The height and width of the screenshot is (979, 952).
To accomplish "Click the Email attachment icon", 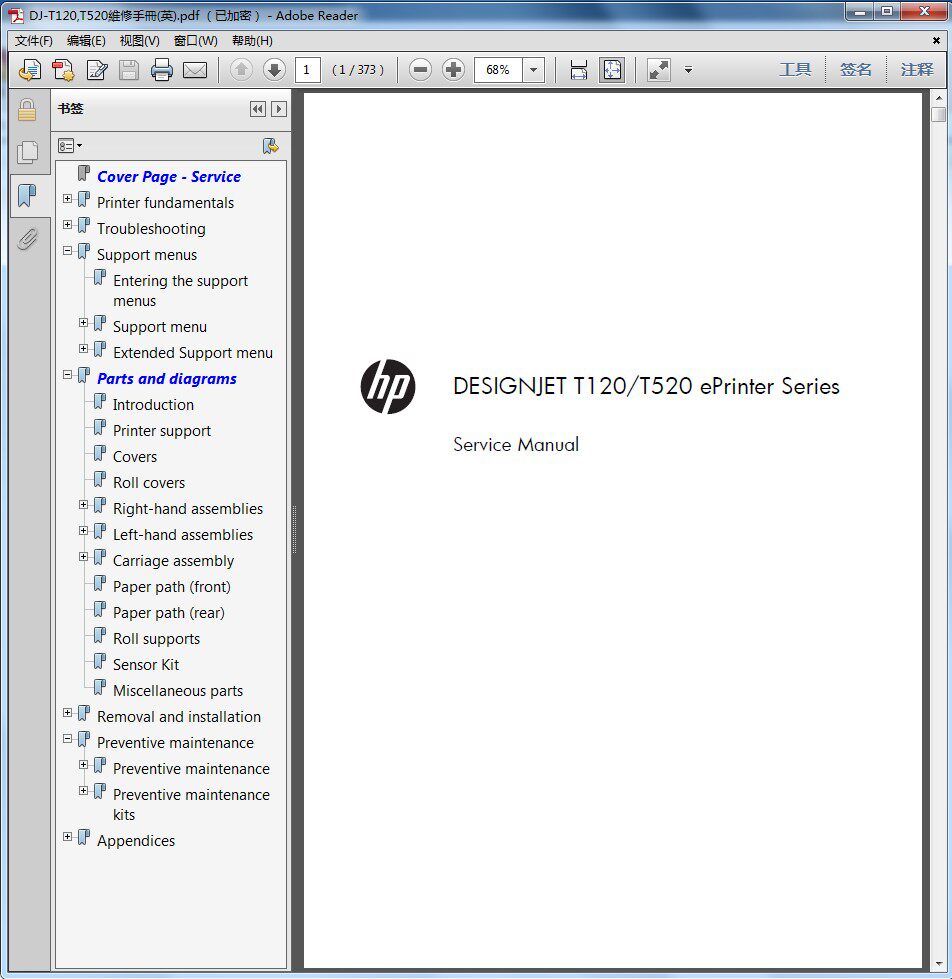I will 195,70.
